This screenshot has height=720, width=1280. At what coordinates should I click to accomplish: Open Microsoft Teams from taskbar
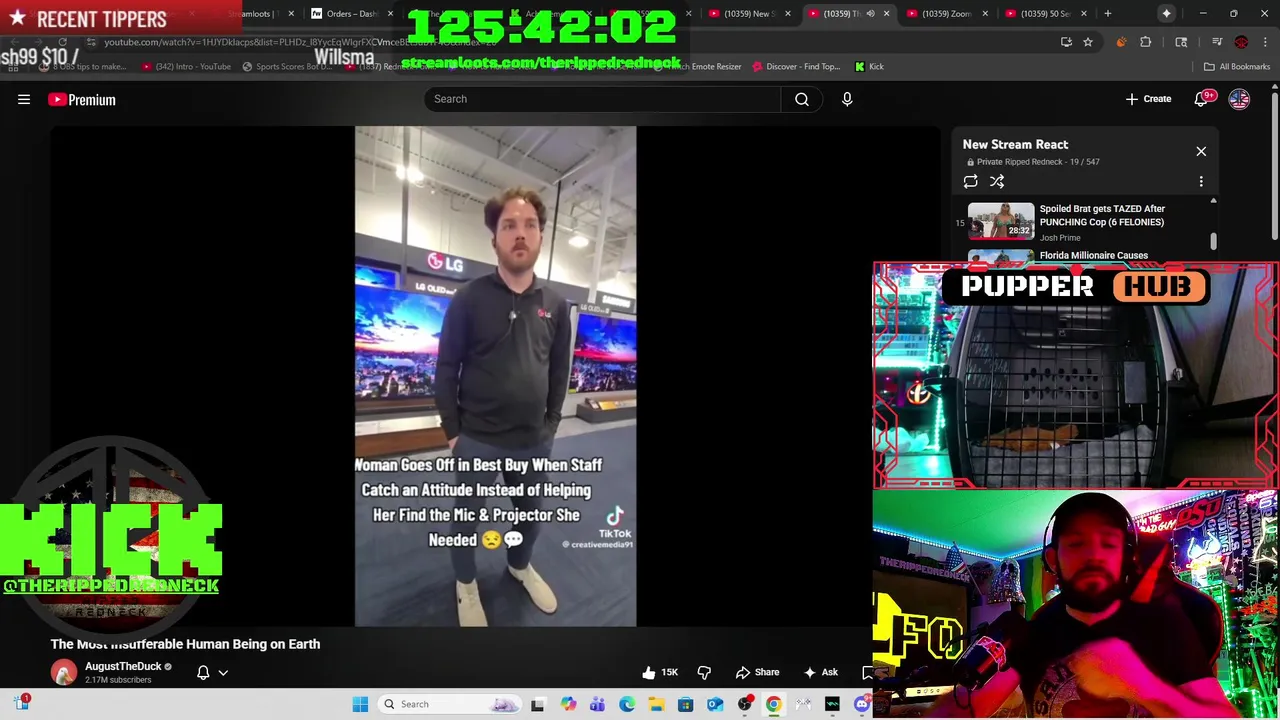pyautogui.click(x=597, y=704)
